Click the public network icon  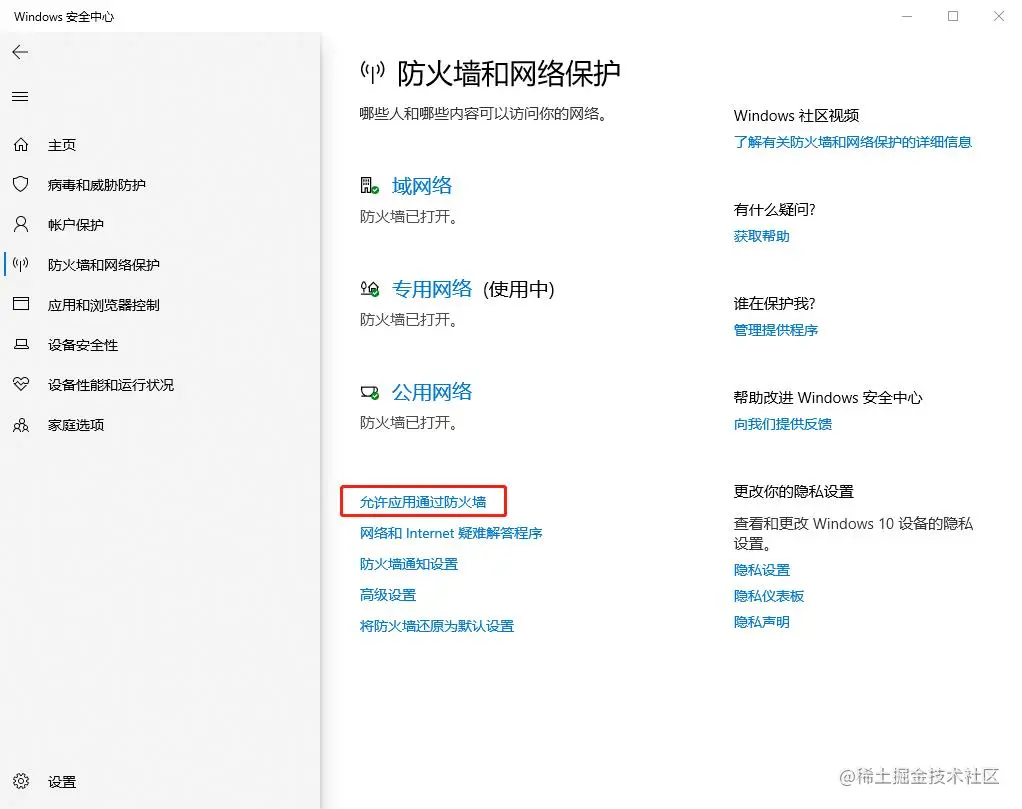click(370, 392)
